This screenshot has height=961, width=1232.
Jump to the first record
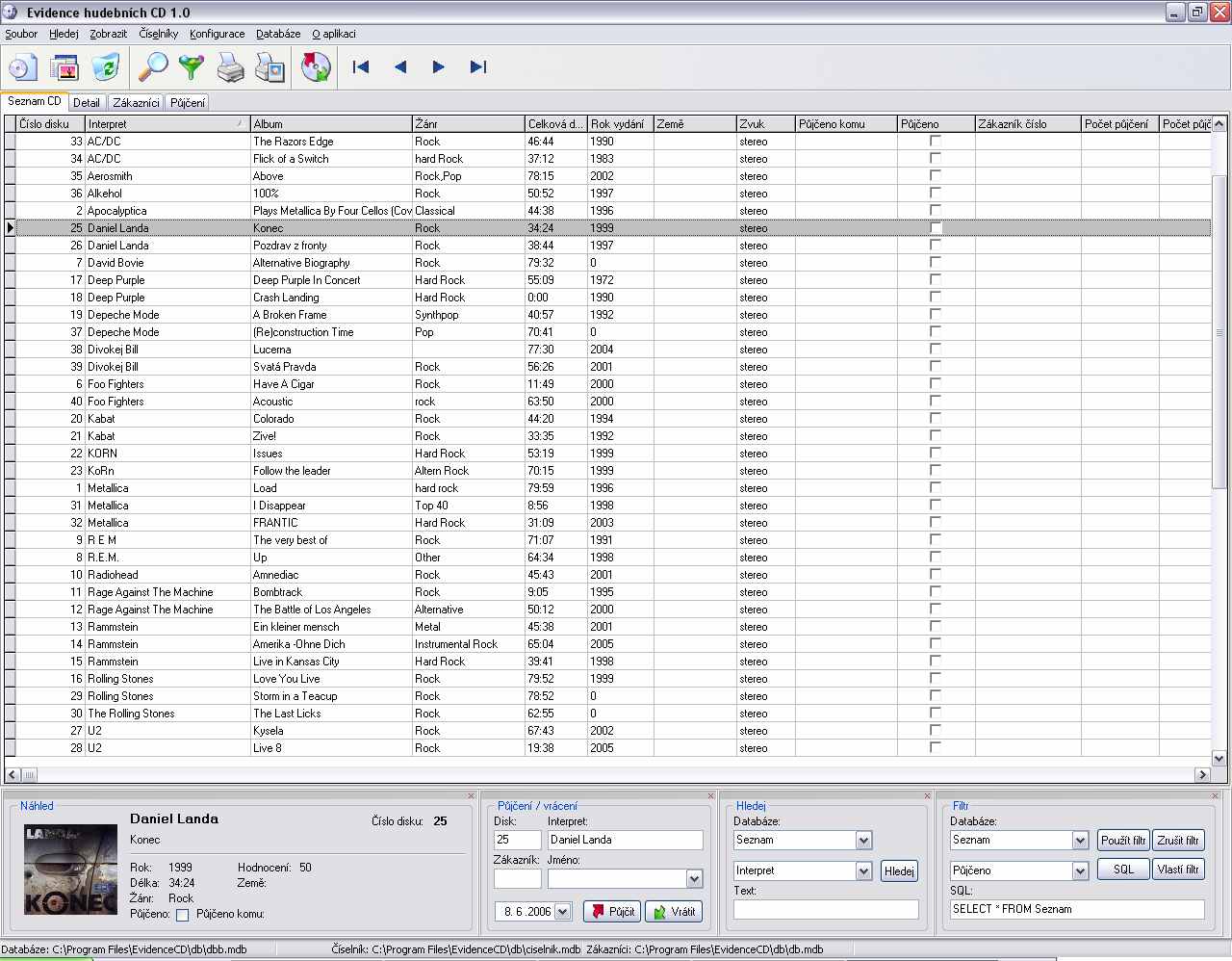[361, 67]
